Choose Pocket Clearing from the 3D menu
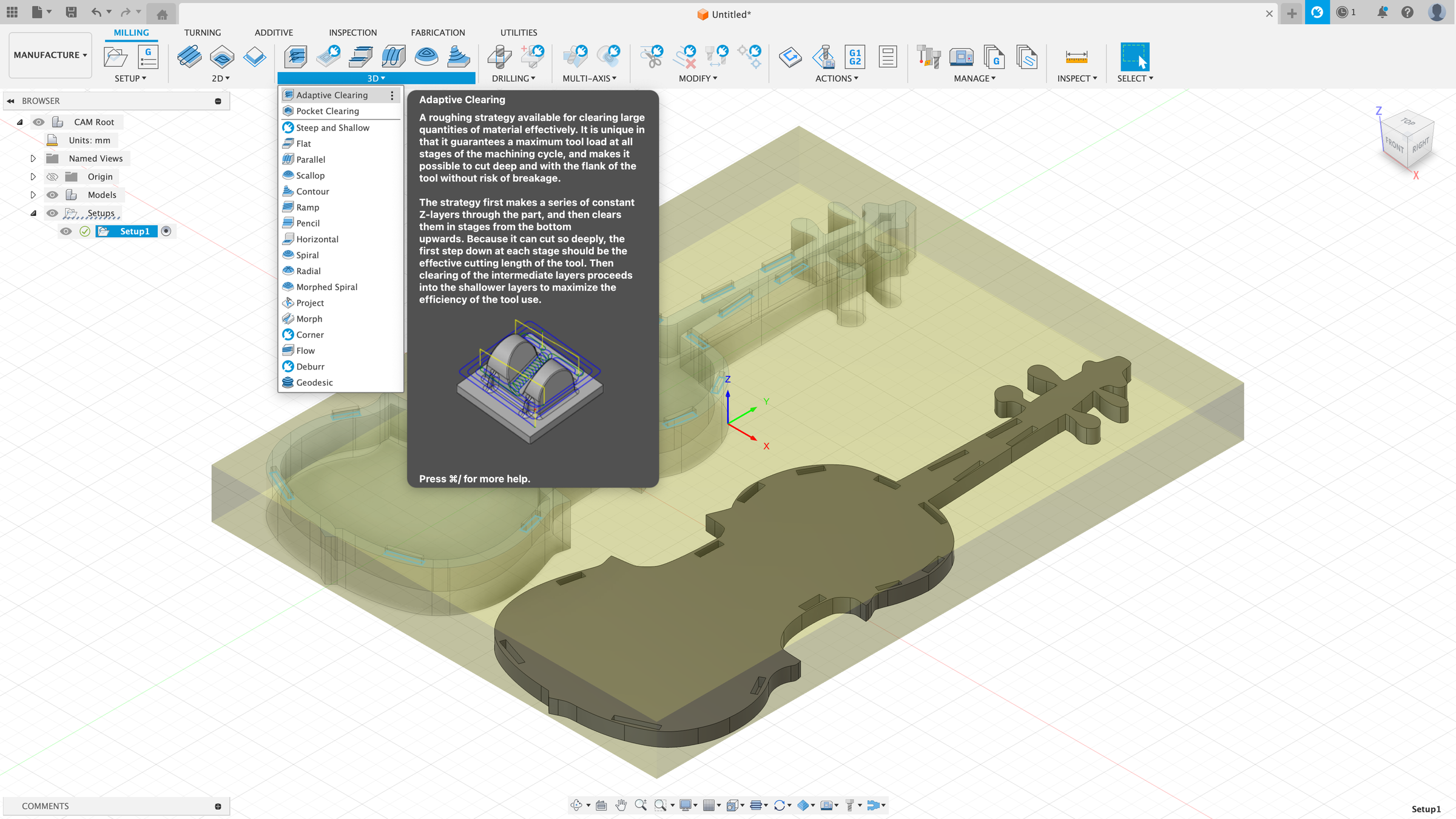This screenshot has height=819, width=1456. (x=328, y=111)
